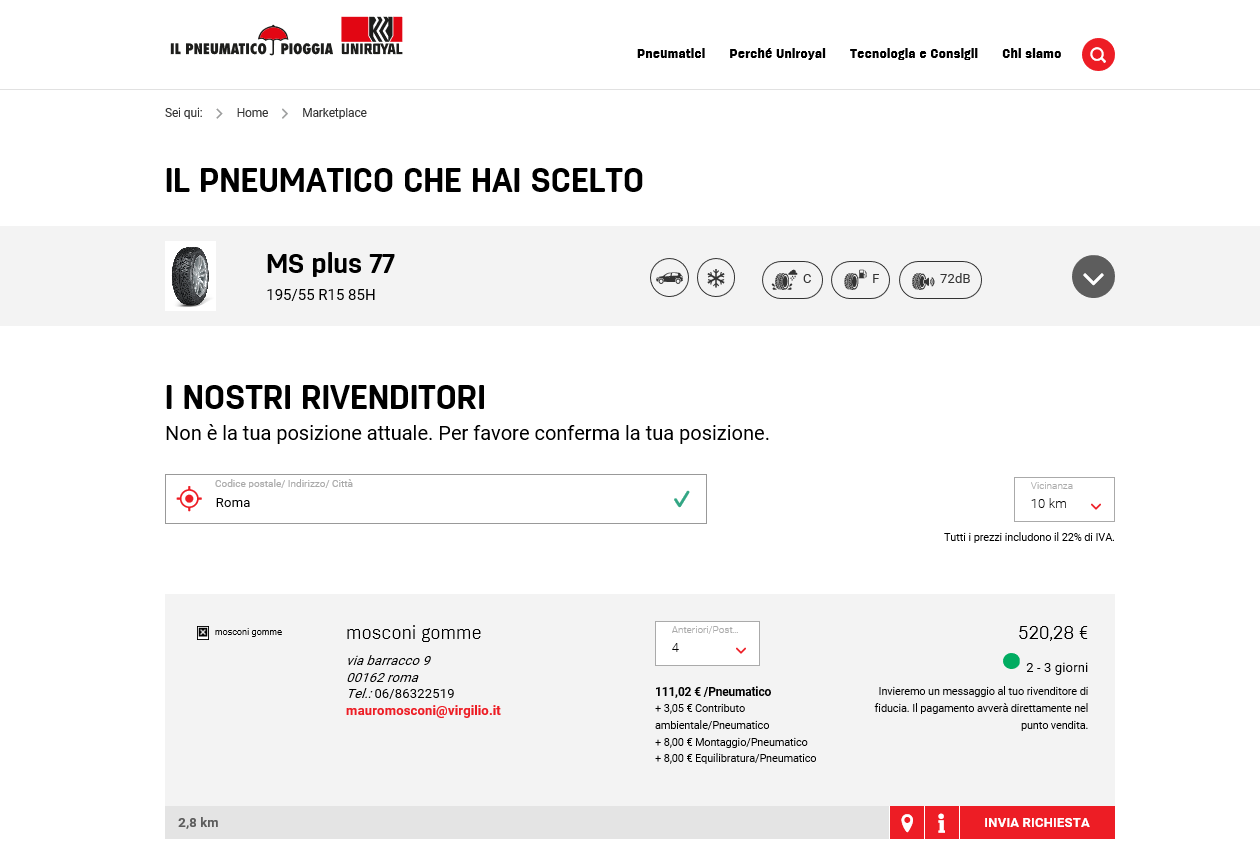Click the winter snowflake icon
This screenshot has width=1260, height=866.
[x=716, y=278]
